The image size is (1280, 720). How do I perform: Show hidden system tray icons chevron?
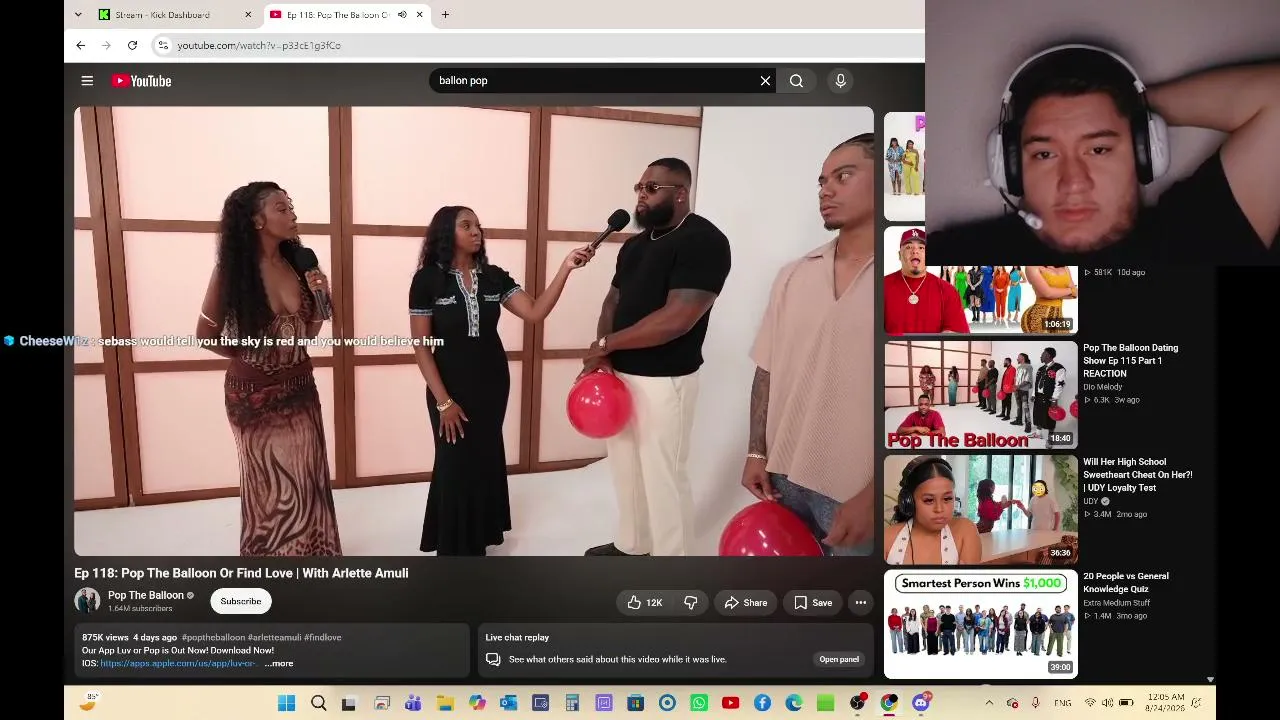pyautogui.click(x=989, y=703)
